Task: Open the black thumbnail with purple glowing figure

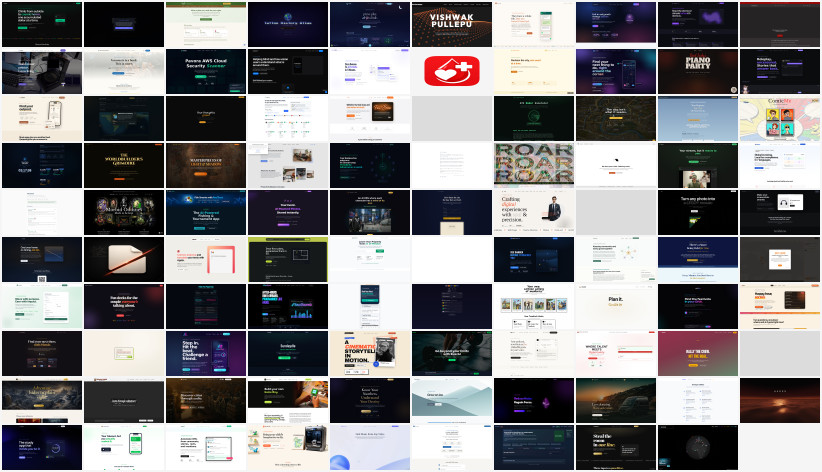Action: point(534,401)
